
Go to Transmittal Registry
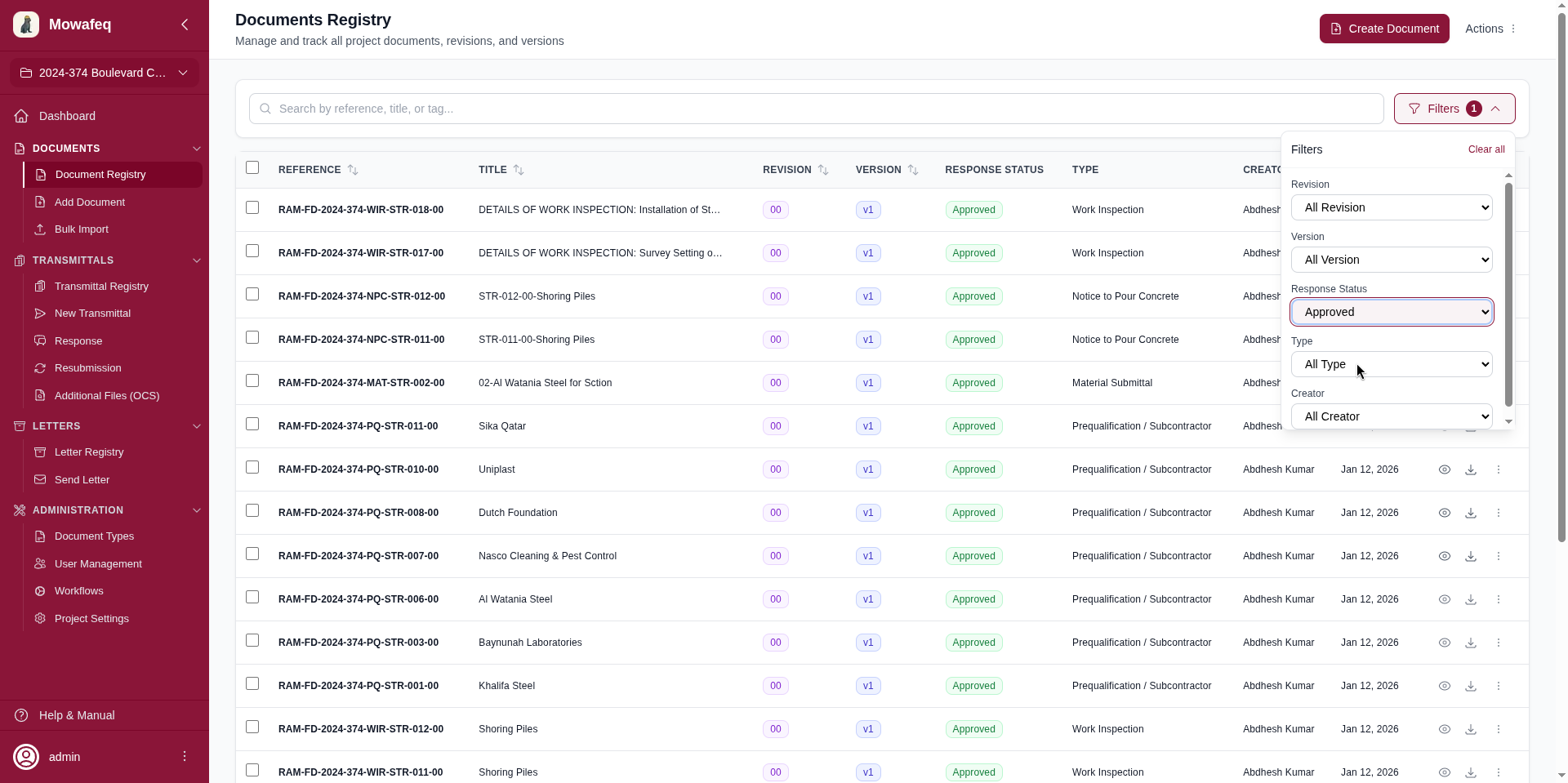[101, 287]
